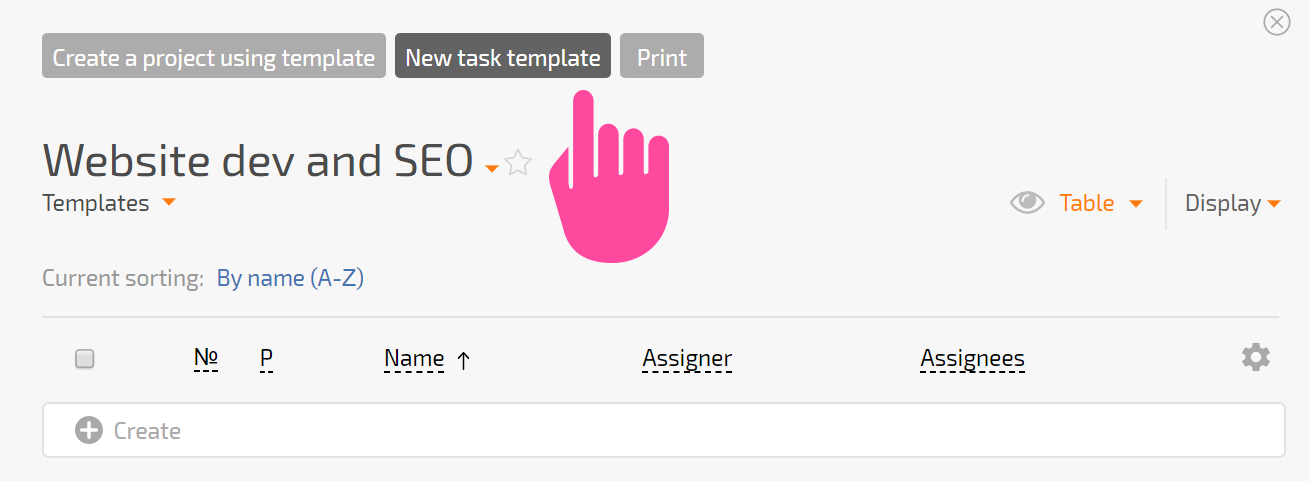Image resolution: width=1309 pixels, height=481 pixels.
Task: Close the panel with the X icon
Action: (1277, 22)
